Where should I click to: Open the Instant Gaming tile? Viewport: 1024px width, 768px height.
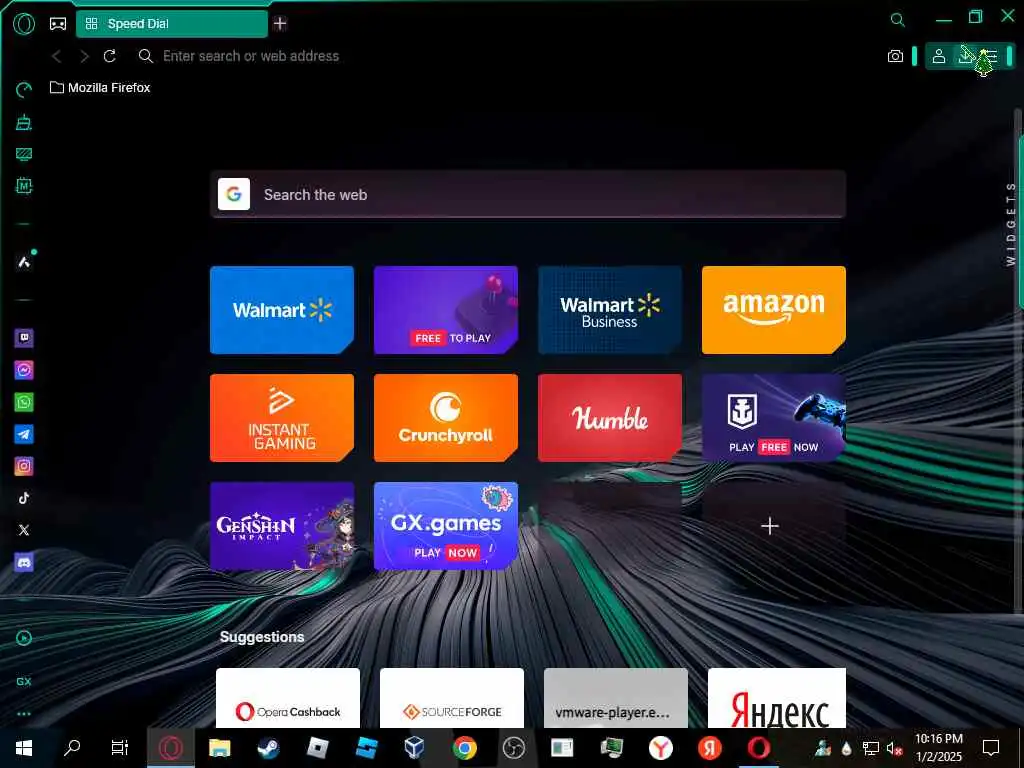pyautogui.click(x=282, y=418)
